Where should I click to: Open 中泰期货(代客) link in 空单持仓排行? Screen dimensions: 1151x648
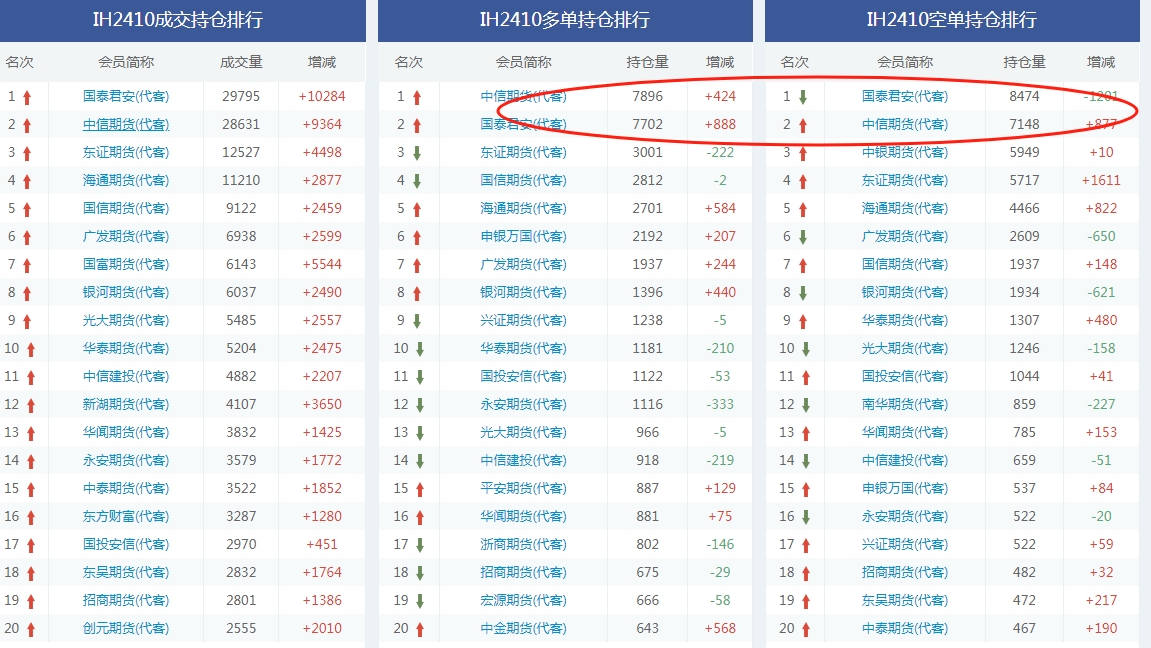click(904, 628)
